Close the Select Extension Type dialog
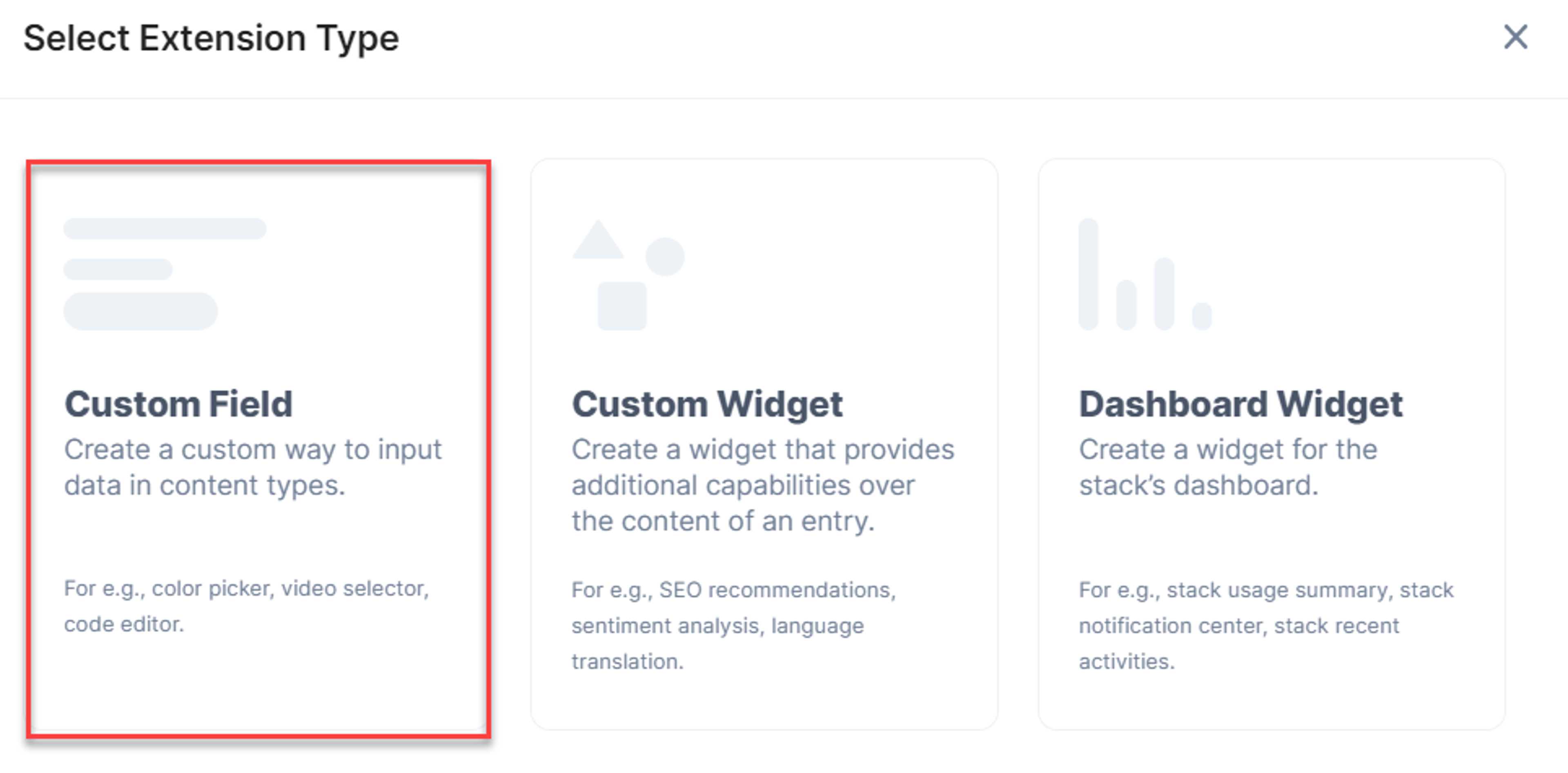Screen dimensions: 1568x773 tap(1515, 37)
